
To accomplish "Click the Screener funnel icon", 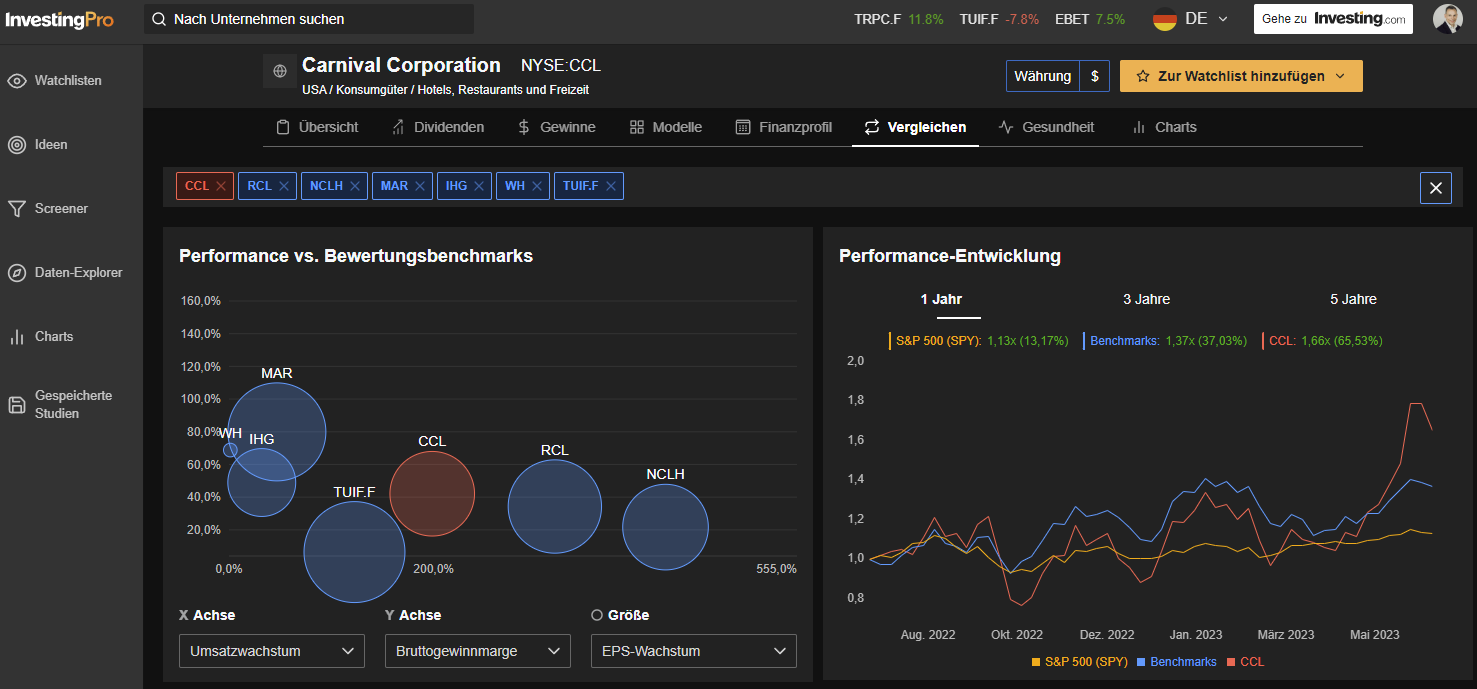I will 17,209.
